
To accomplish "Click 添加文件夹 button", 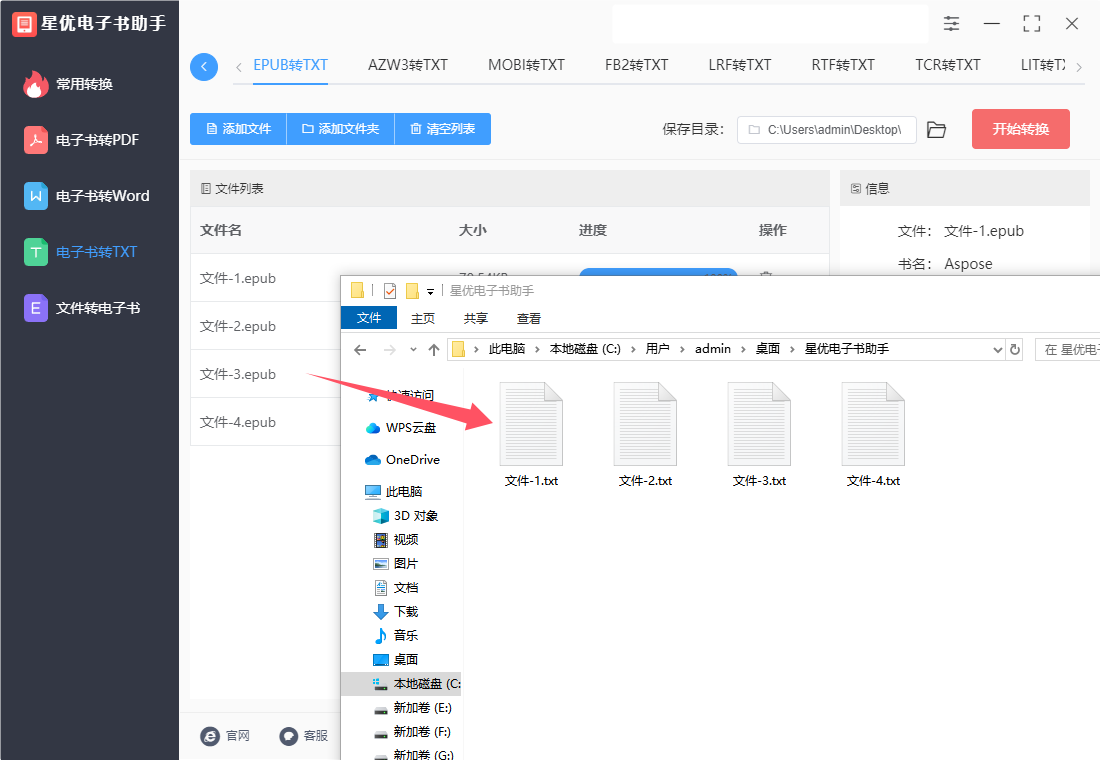I will click(x=340, y=129).
